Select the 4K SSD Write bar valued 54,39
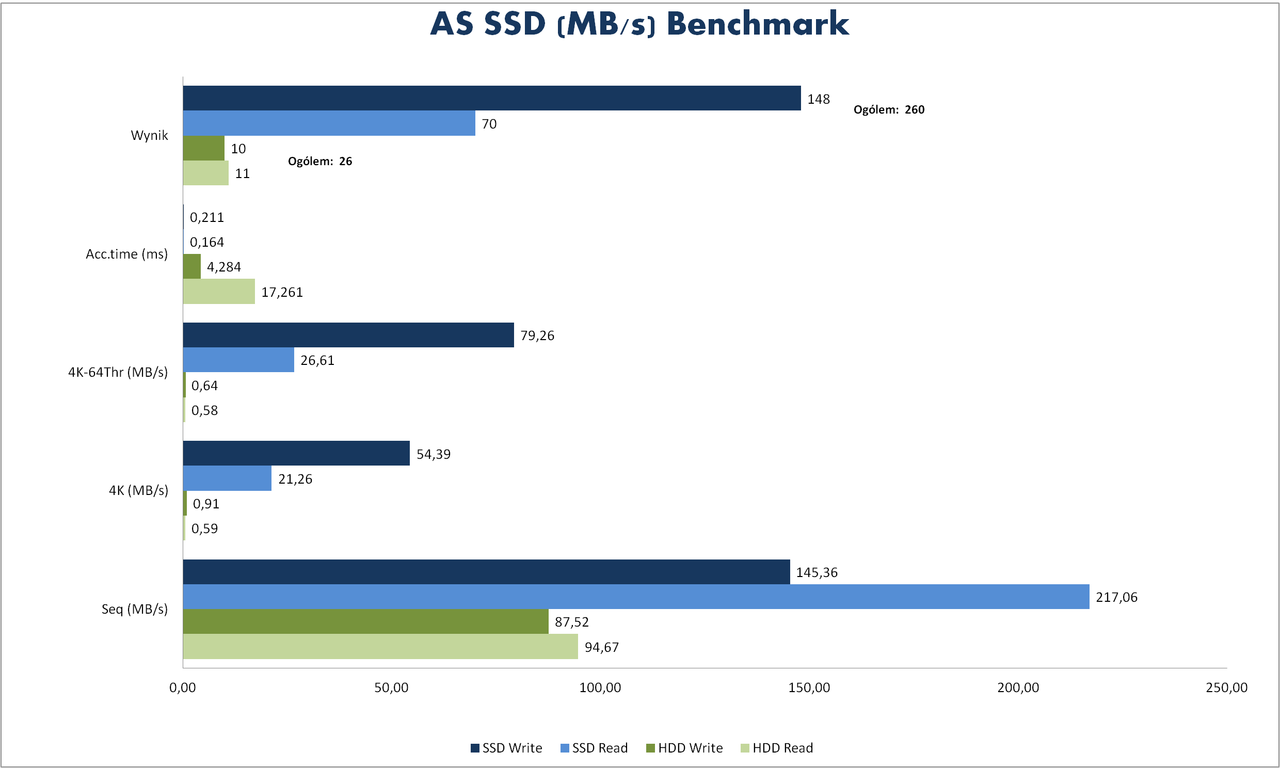Screen dimensions: 1280x768 click(296, 453)
